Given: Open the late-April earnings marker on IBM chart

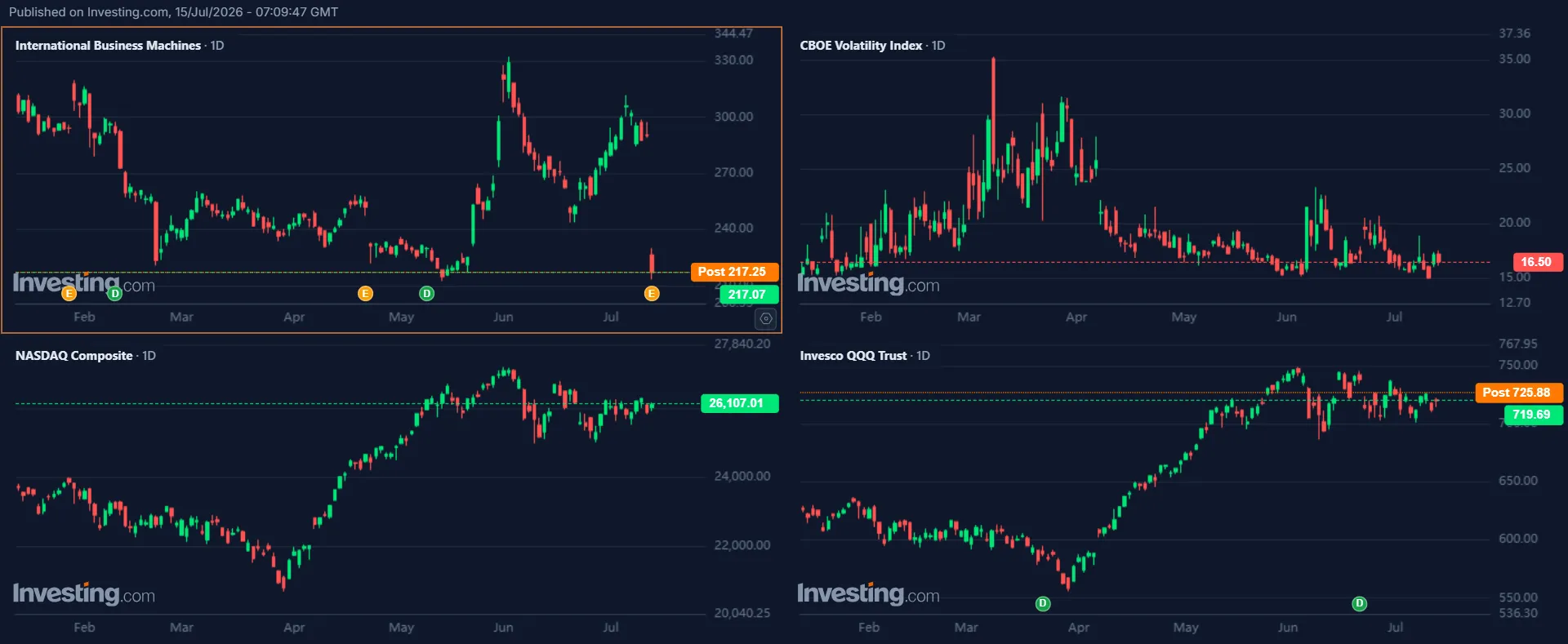Looking at the screenshot, I should point(365,293).
